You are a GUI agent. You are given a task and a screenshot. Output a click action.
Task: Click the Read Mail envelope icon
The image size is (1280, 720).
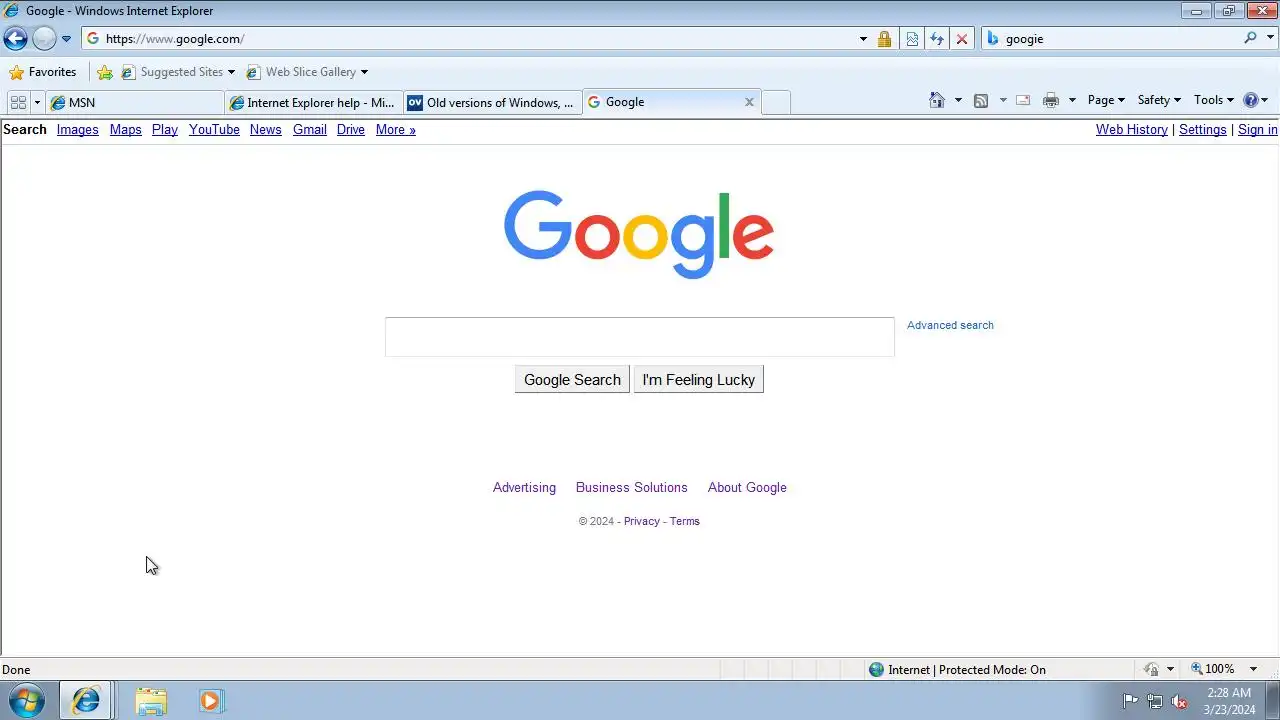[x=1023, y=100]
